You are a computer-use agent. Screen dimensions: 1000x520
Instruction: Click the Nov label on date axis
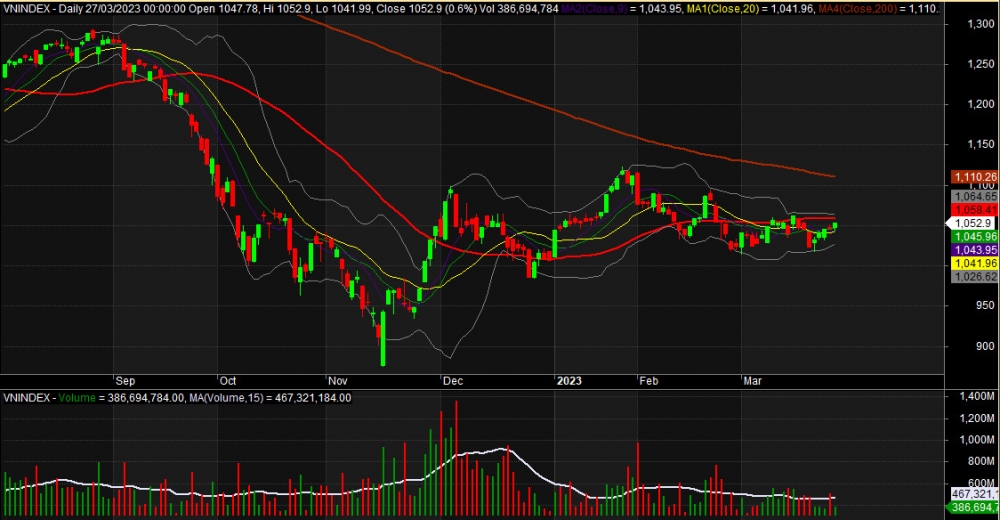[337, 381]
